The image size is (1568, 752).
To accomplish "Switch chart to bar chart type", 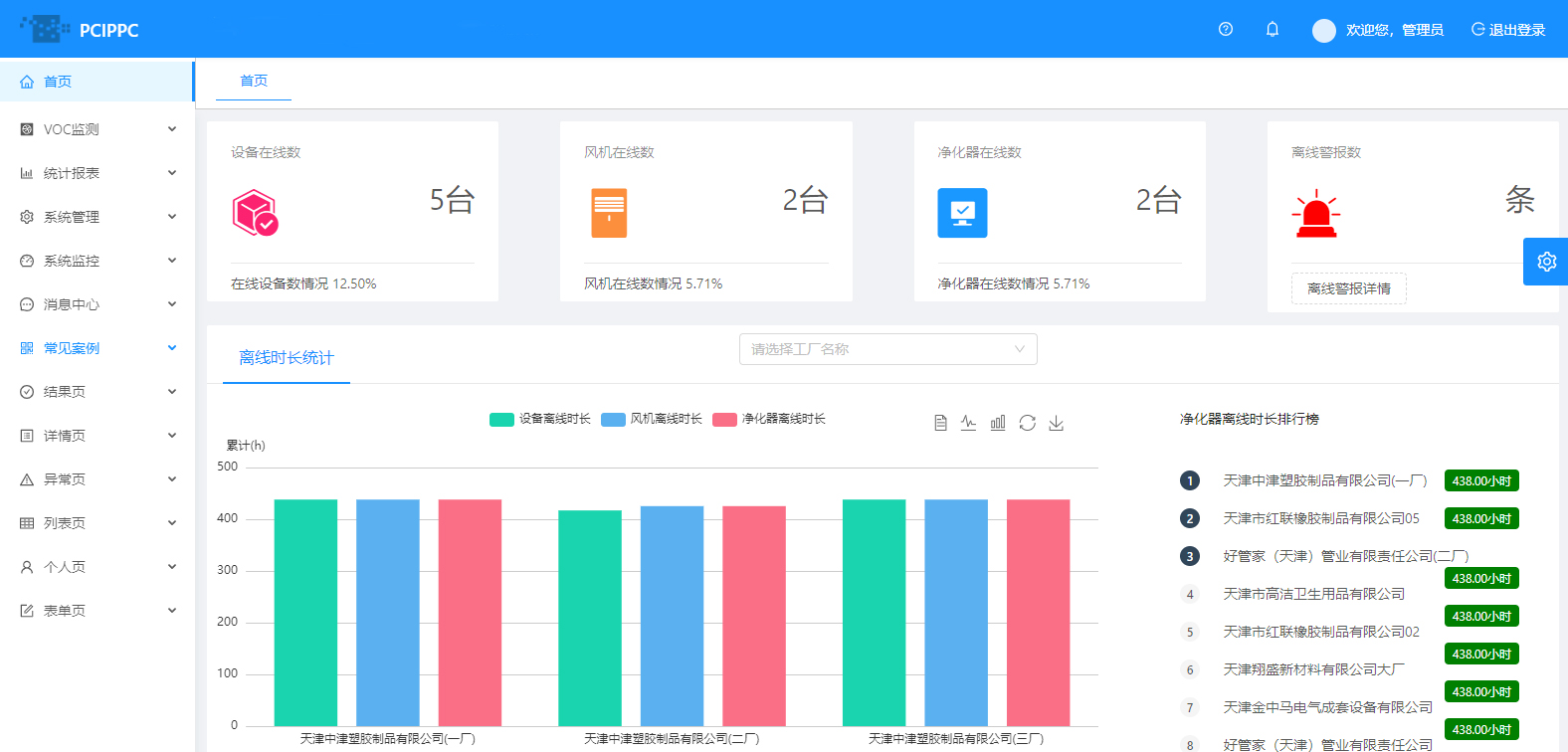I will coord(998,423).
